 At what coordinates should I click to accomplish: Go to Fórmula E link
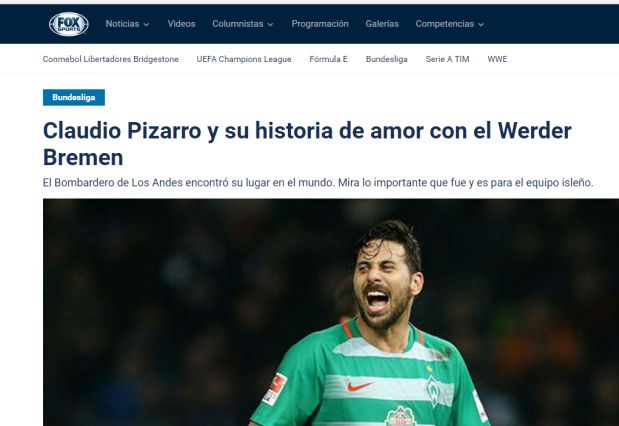328,59
